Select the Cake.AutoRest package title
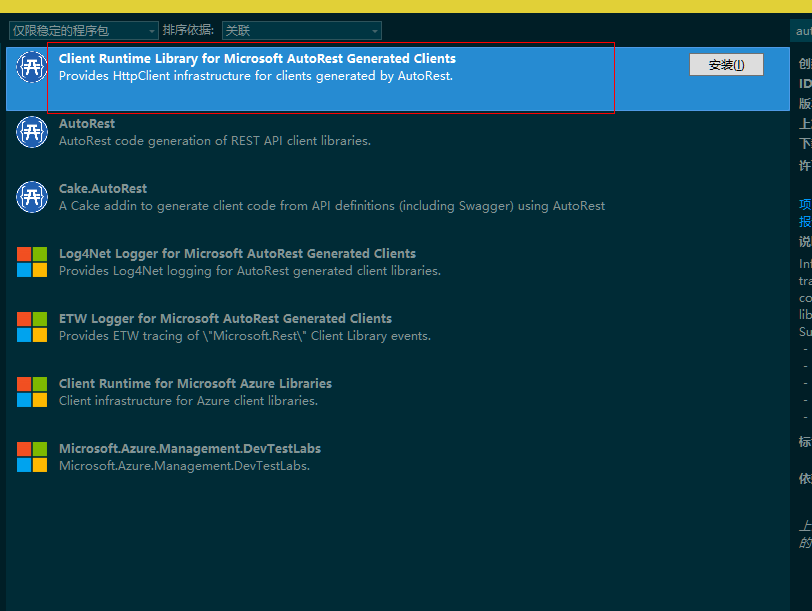The width and height of the screenshot is (812, 611). pos(103,188)
